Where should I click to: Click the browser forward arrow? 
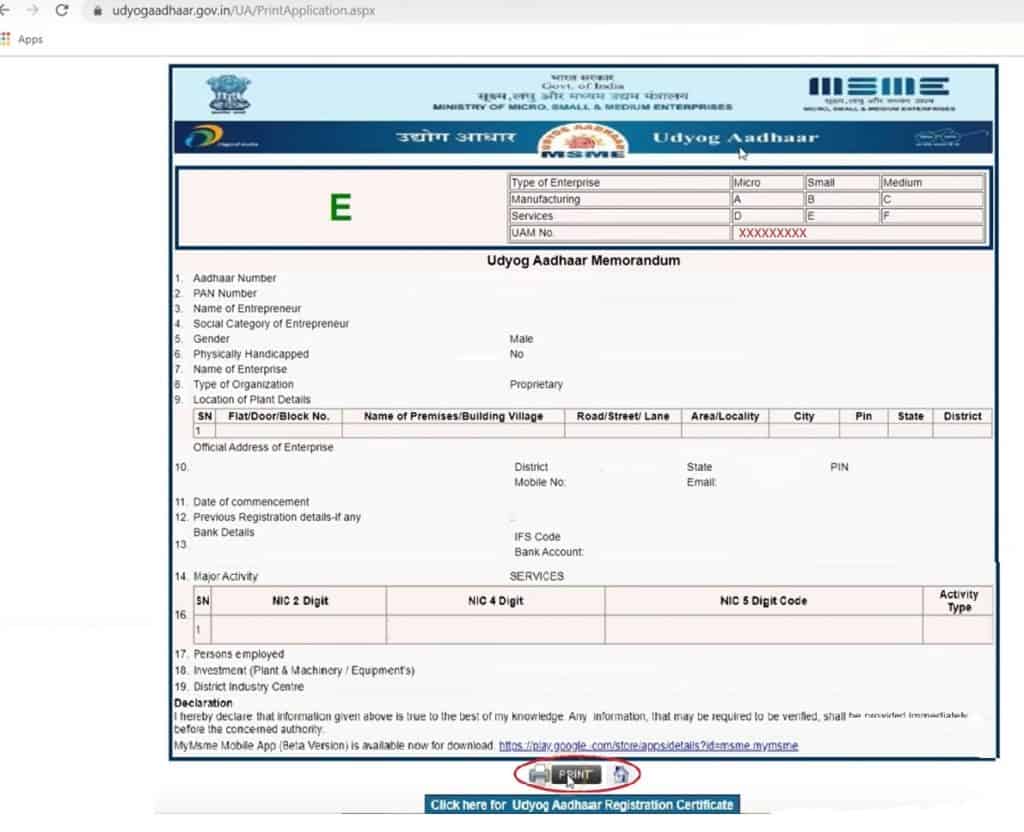click(x=32, y=10)
